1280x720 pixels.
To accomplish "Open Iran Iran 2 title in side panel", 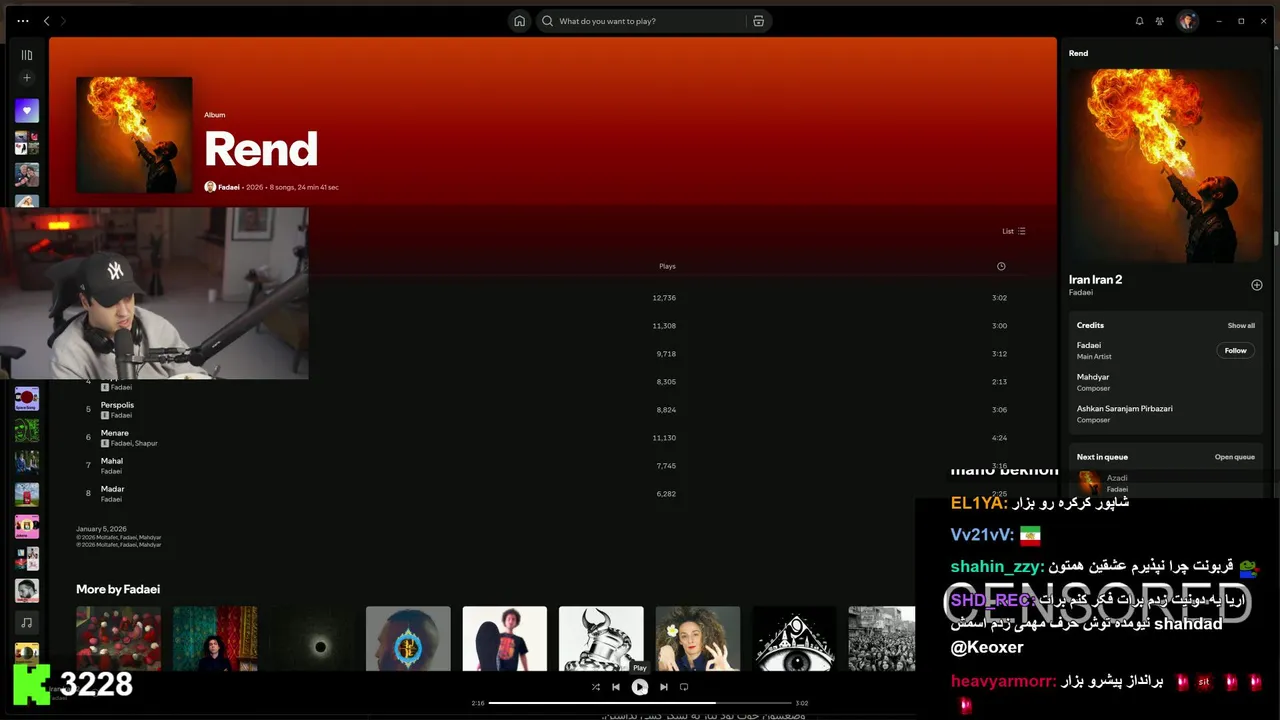I will point(1095,280).
